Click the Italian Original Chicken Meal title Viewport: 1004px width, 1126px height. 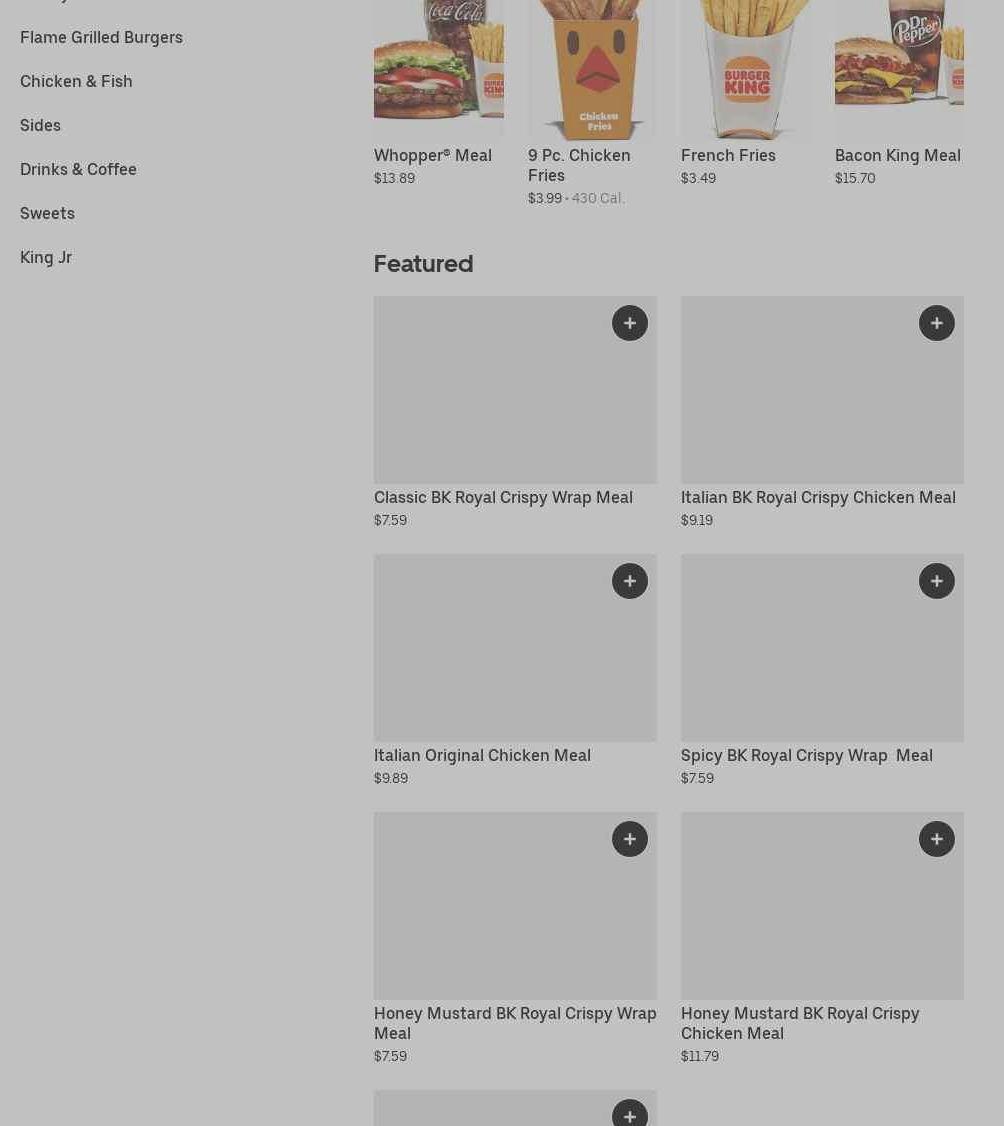pyautogui.click(x=482, y=755)
